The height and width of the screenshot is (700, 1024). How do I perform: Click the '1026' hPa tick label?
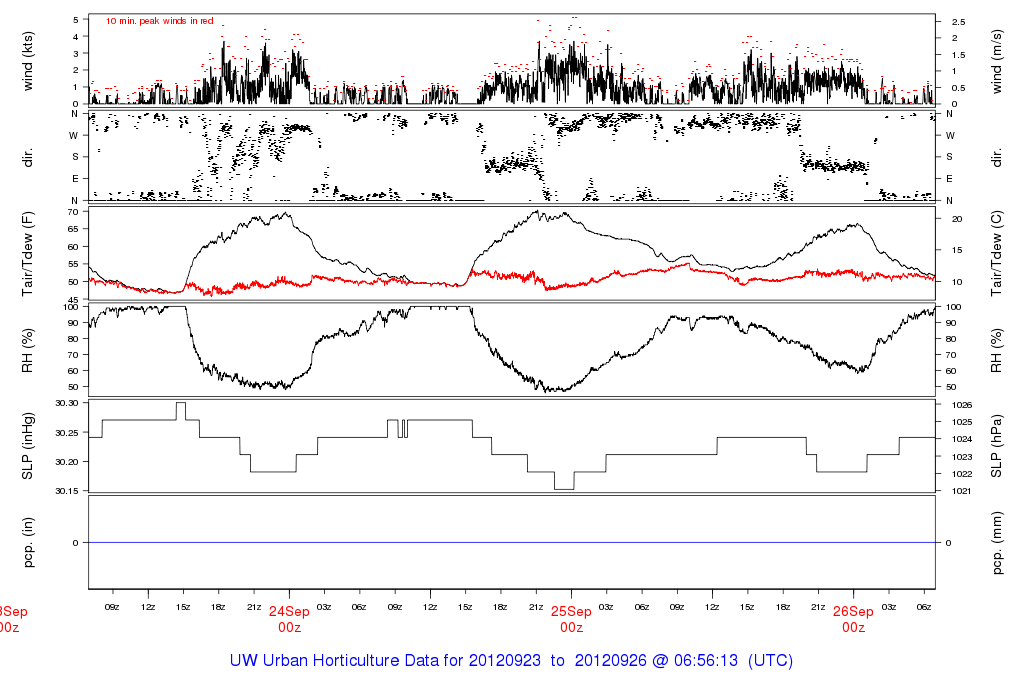click(x=962, y=405)
